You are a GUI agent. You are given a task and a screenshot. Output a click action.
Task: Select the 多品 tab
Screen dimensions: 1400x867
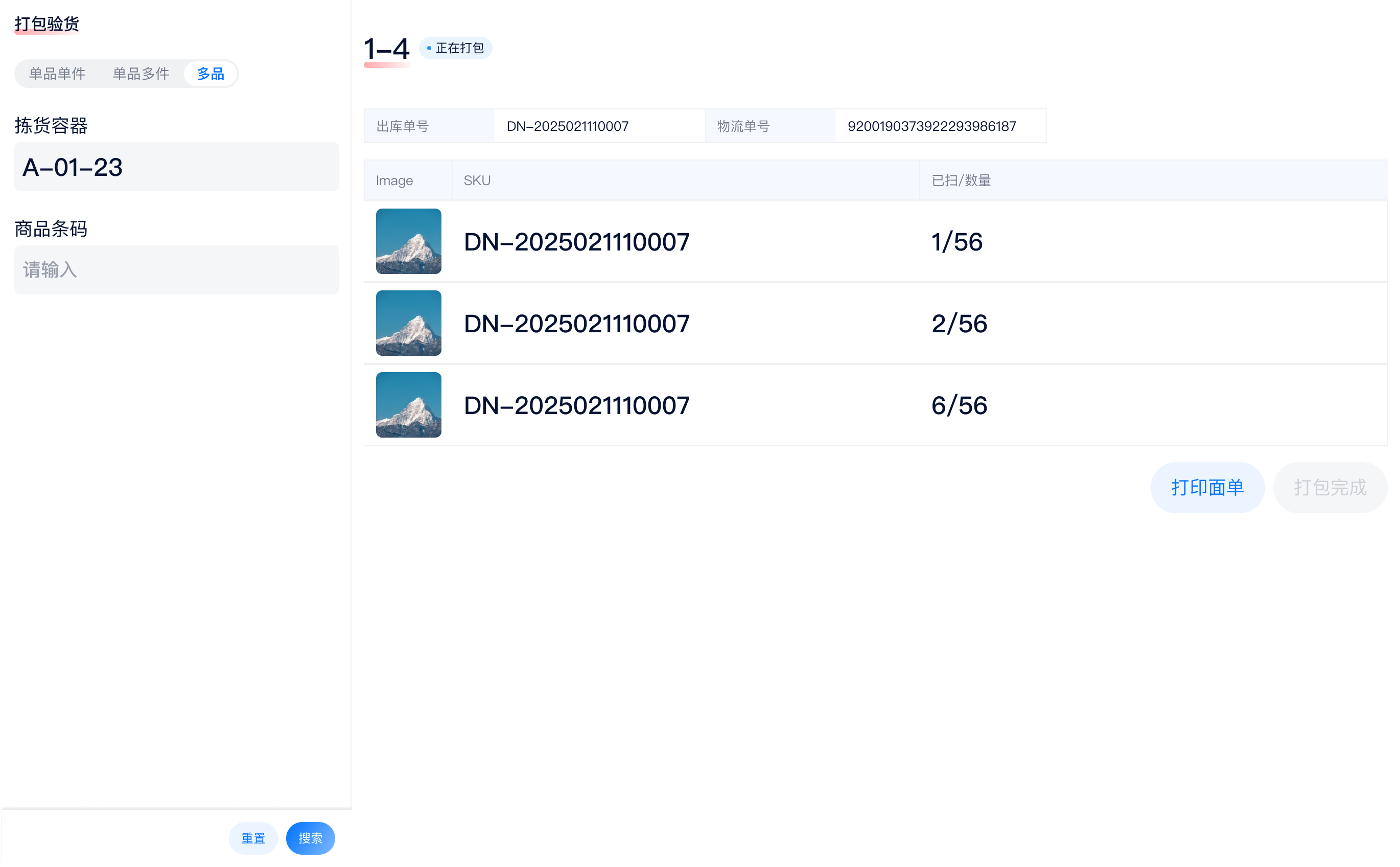tap(211, 74)
